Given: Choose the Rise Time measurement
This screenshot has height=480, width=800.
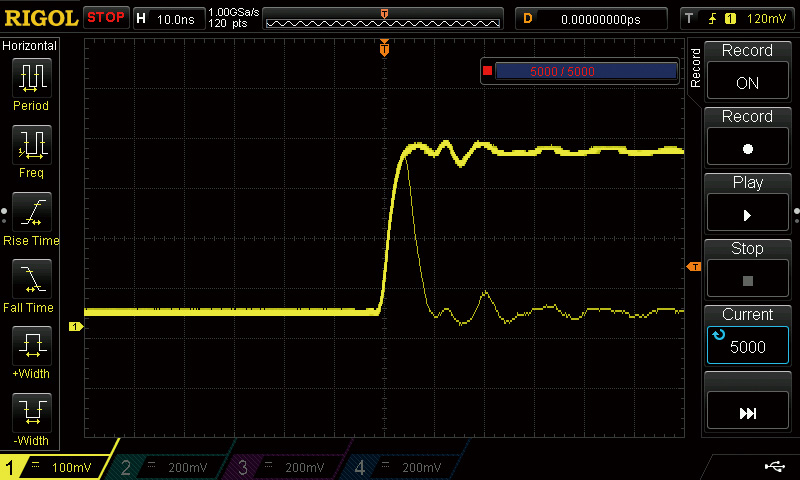Looking at the screenshot, I should [x=31, y=219].
